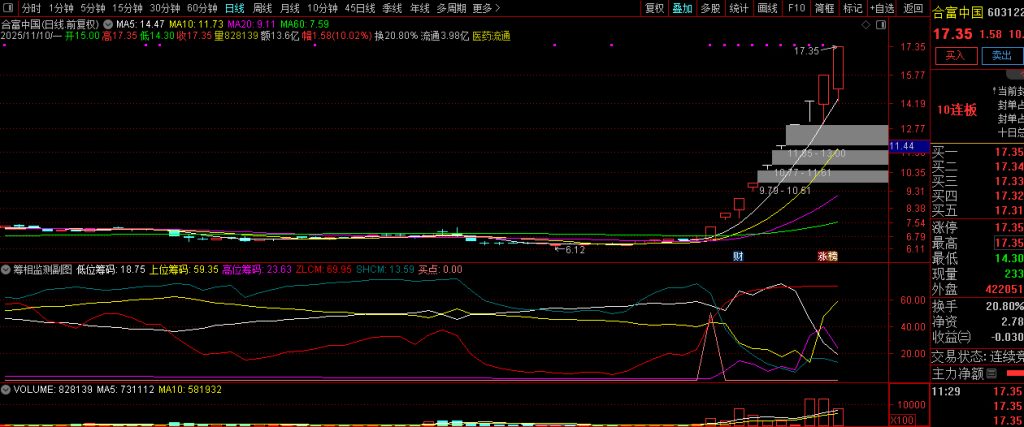
Task: Select the 15分钟 period tab
Action: (127, 8)
